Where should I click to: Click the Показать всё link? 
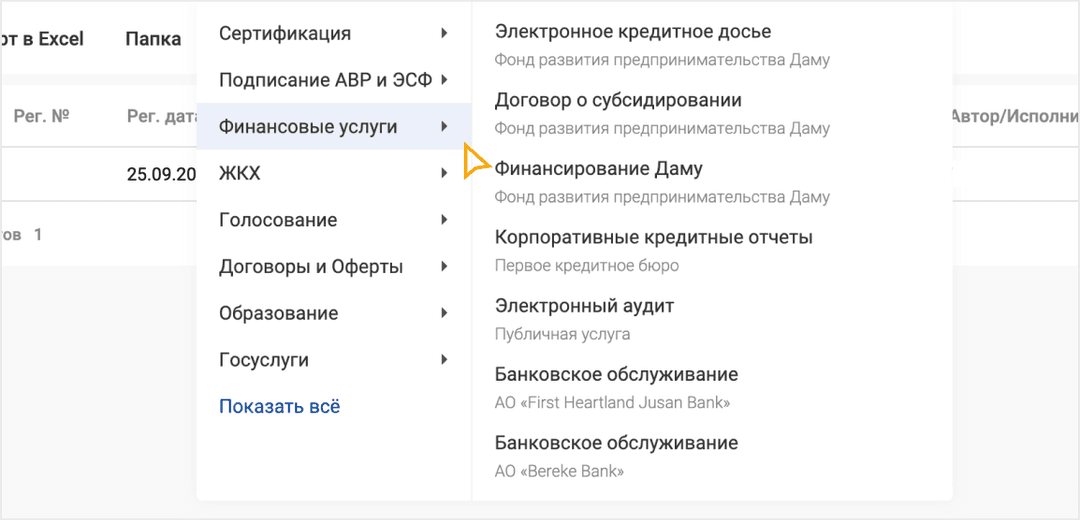(x=280, y=407)
